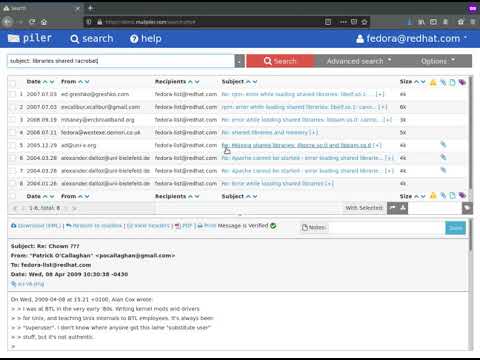Image resolution: width=480 pixels, height=360 pixels.
Task: Click the notes page icon in the top header
Action: click(452, 82)
